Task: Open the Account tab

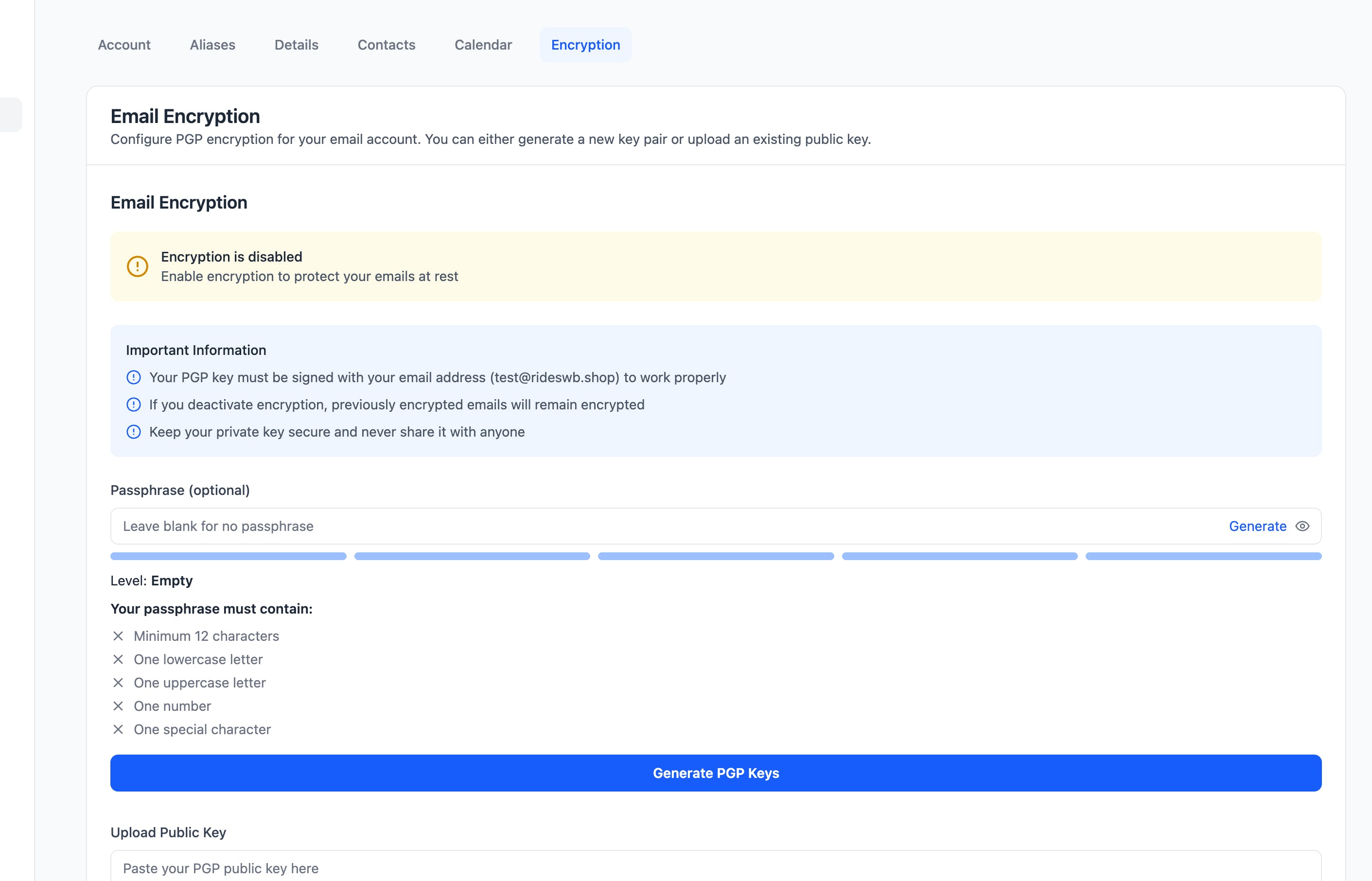Action: click(124, 45)
